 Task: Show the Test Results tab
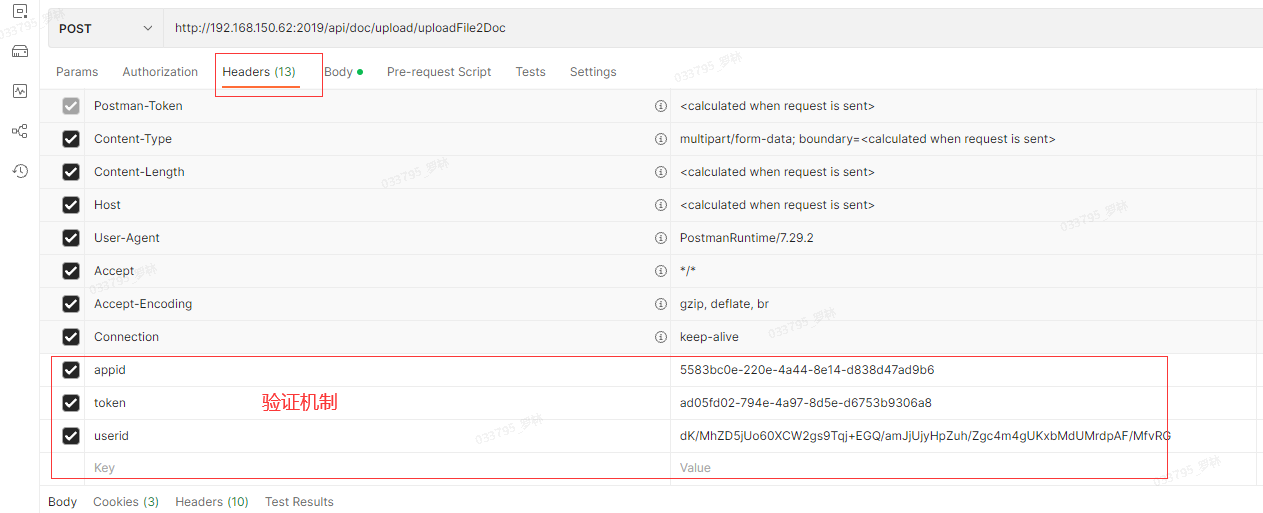tap(299, 502)
